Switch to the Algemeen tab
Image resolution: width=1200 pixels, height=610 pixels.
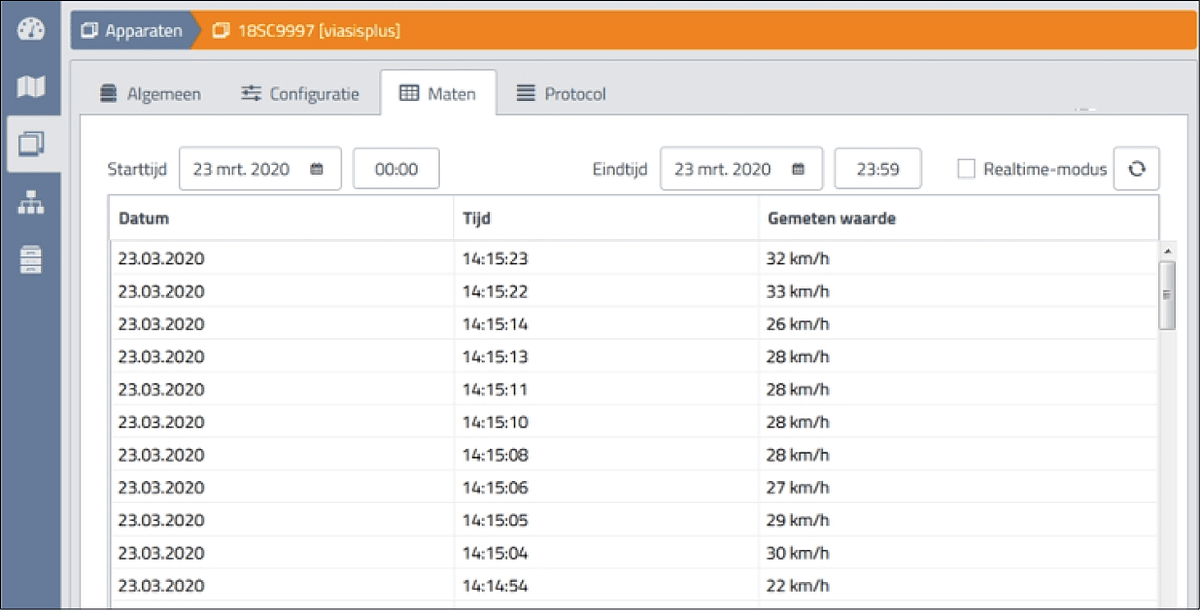(151, 94)
